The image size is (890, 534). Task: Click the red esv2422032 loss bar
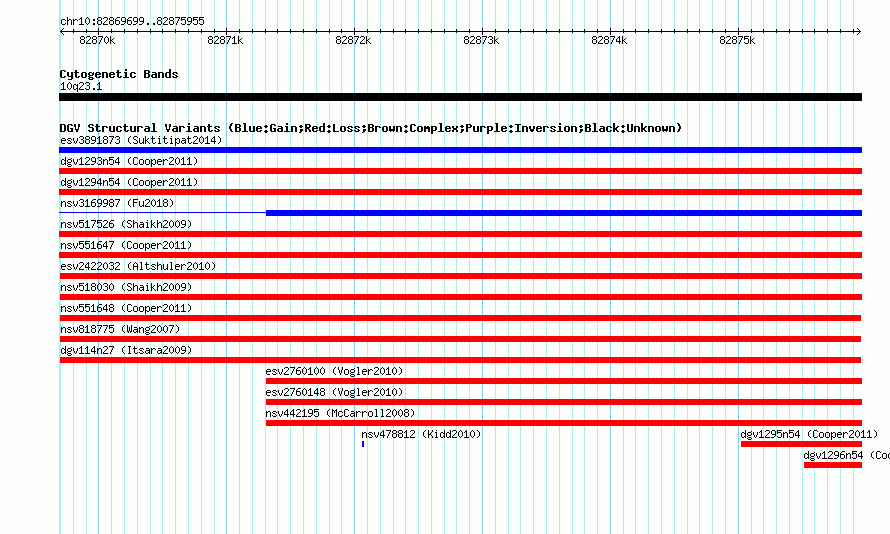[x=460, y=276]
